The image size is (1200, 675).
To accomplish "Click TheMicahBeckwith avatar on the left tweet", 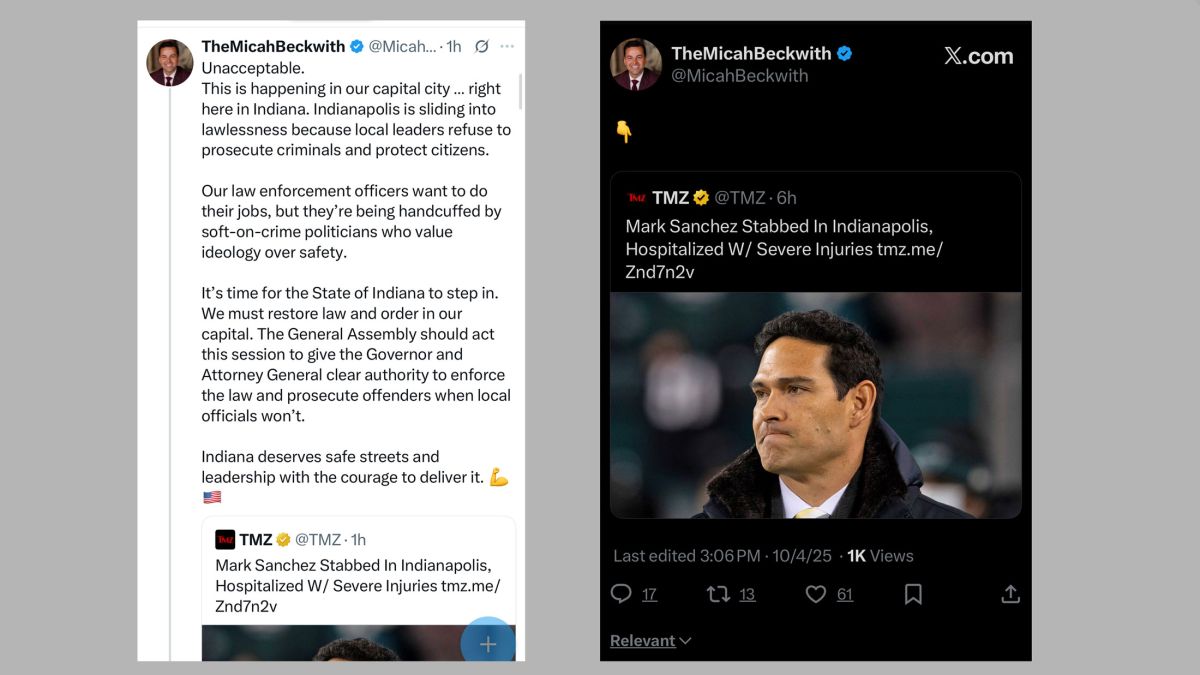I will (x=170, y=63).
